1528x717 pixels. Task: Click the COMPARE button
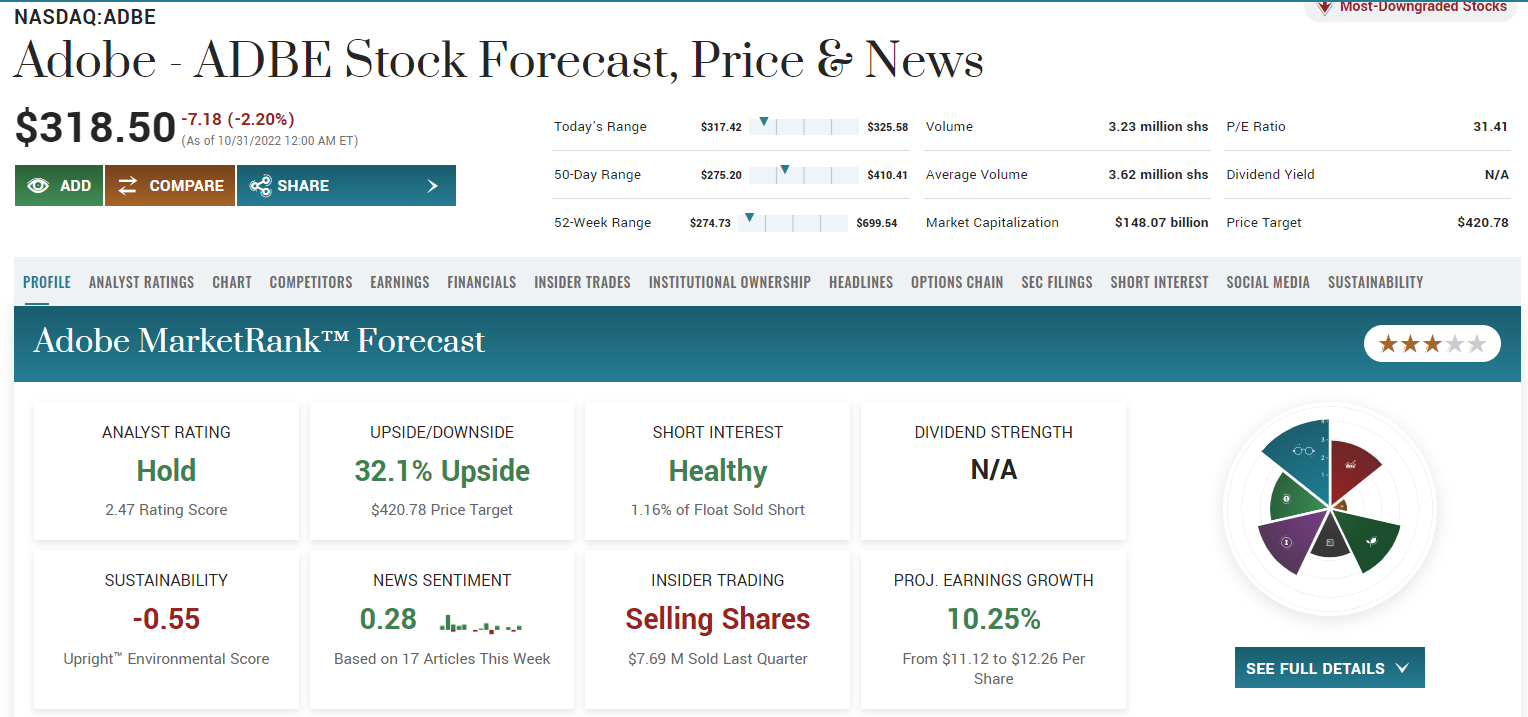170,186
